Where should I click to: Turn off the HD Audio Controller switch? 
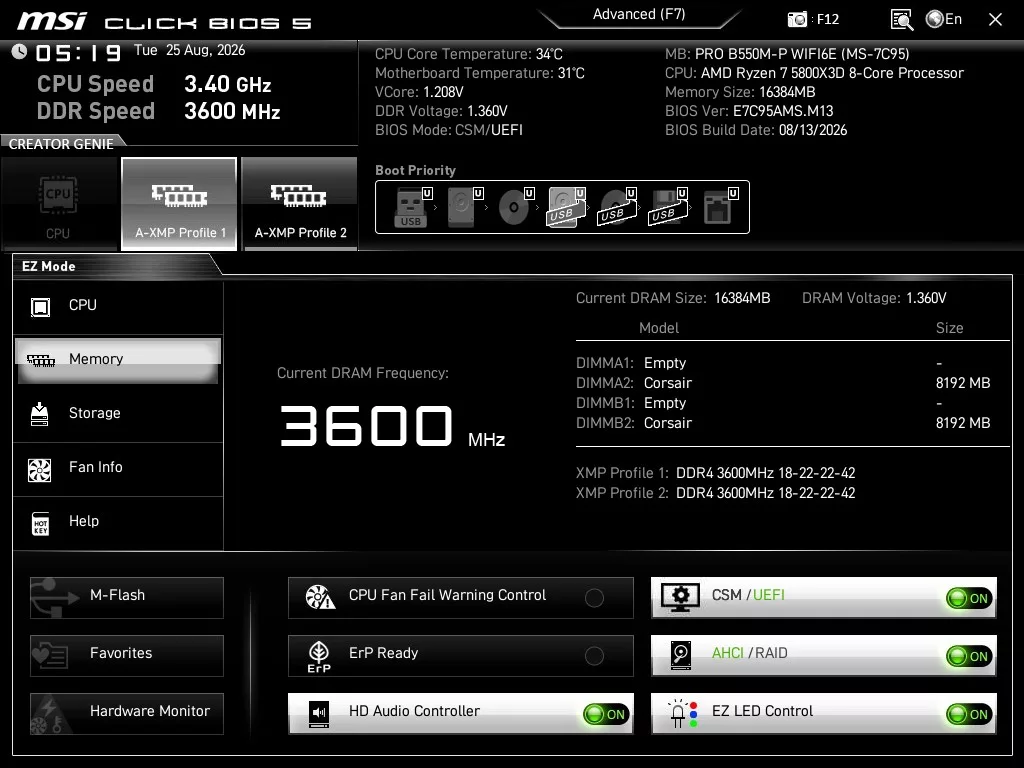[x=607, y=714]
